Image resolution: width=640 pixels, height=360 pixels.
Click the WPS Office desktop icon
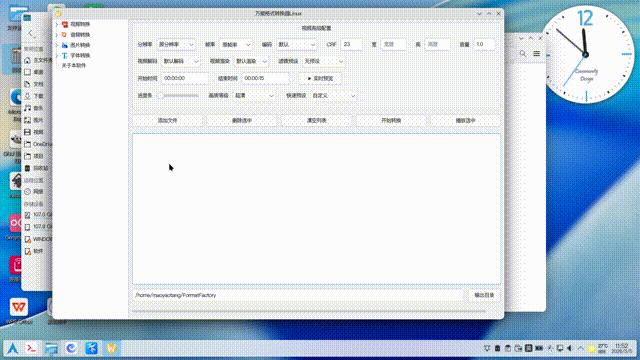(x=18, y=310)
